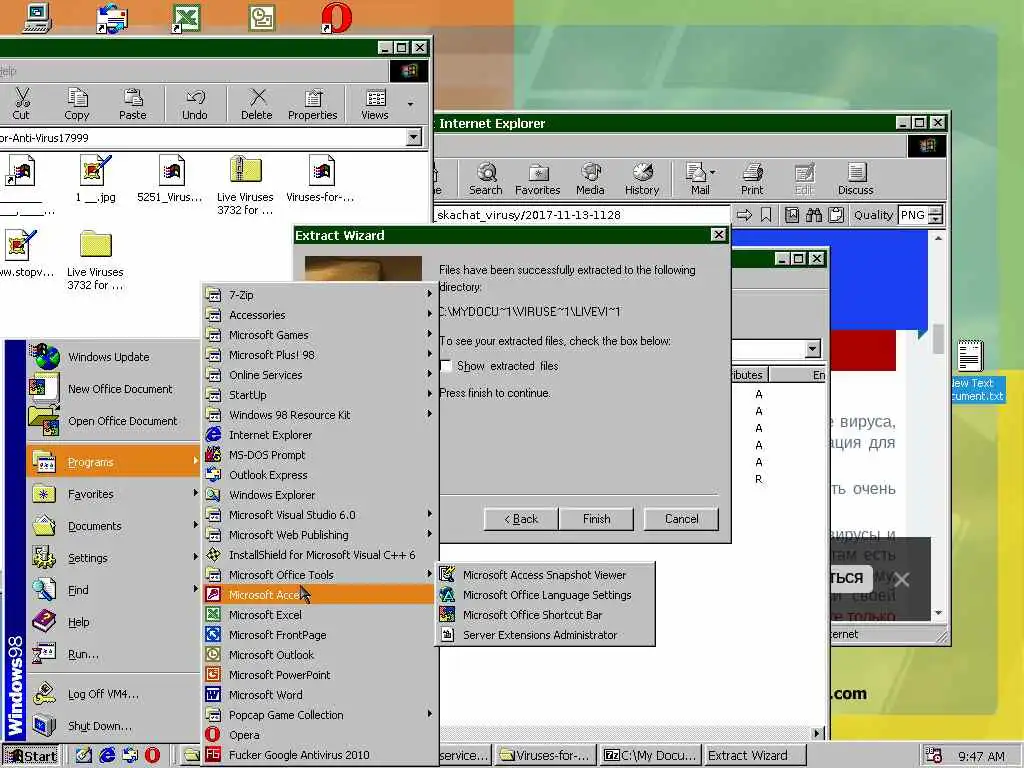Click the Copy toolbar icon in Explorer
1024x768 pixels.
click(x=77, y=104)
